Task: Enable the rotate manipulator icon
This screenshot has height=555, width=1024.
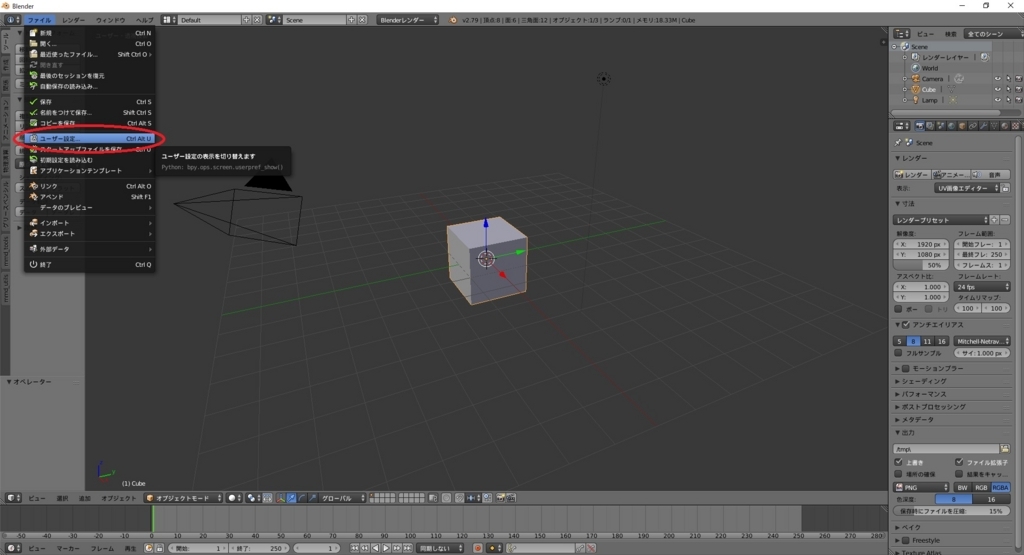Action: (x=302, y=498)
